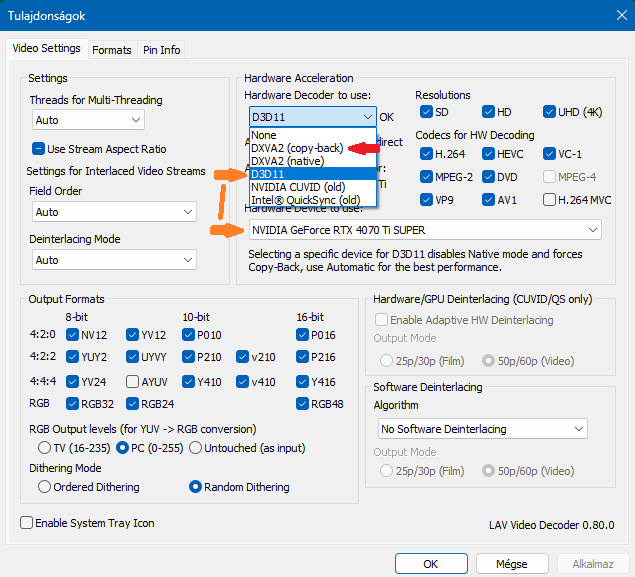Select TV (16-235) RGB output level

point(45,447)
